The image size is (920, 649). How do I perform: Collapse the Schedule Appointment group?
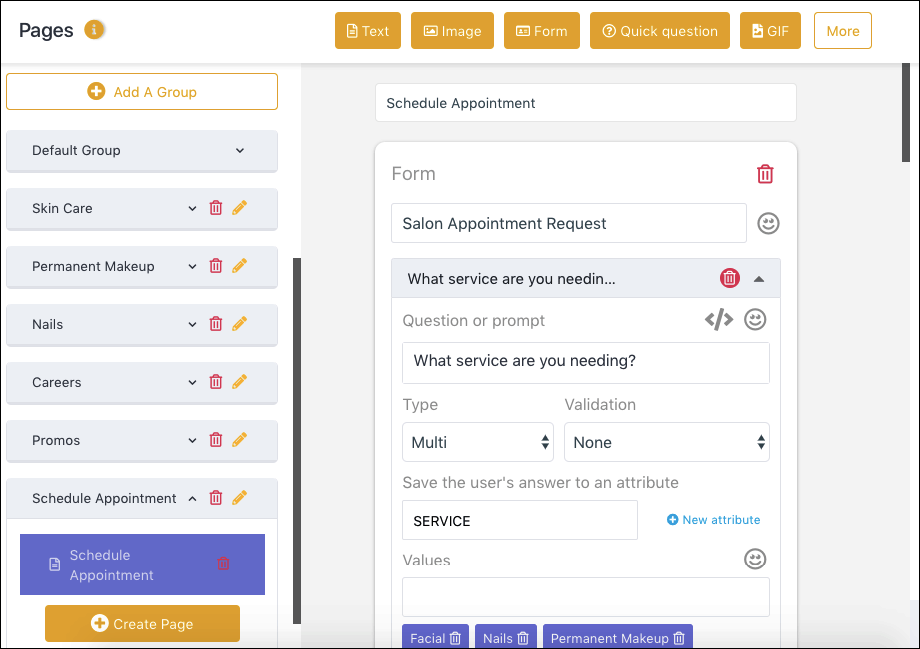coord(192,498)
